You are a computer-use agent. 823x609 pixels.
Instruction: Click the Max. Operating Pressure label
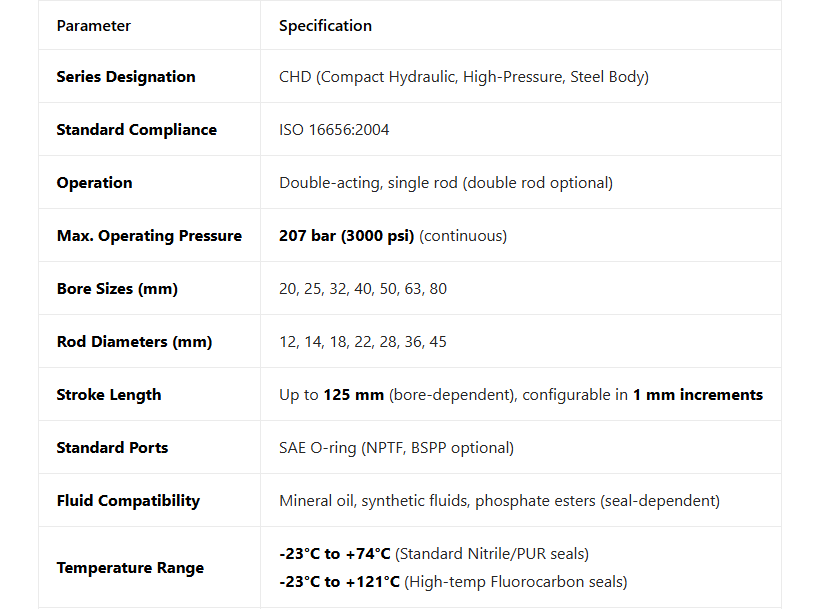149,236
